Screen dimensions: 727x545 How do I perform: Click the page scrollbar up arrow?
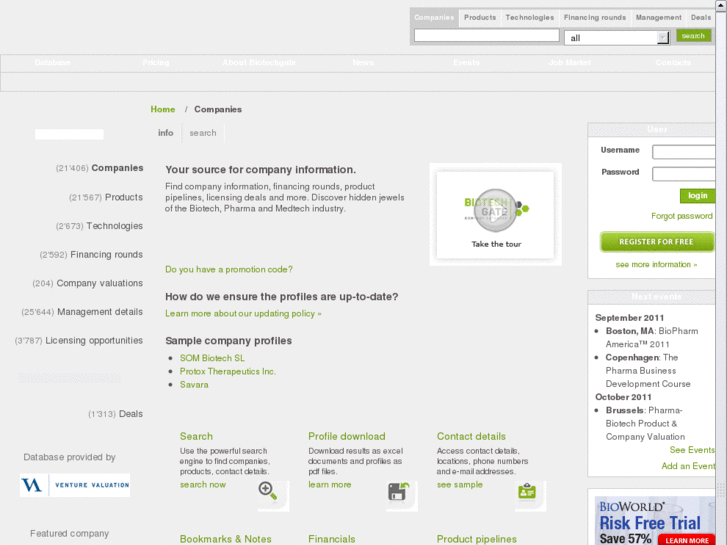(x=721, y=4)
